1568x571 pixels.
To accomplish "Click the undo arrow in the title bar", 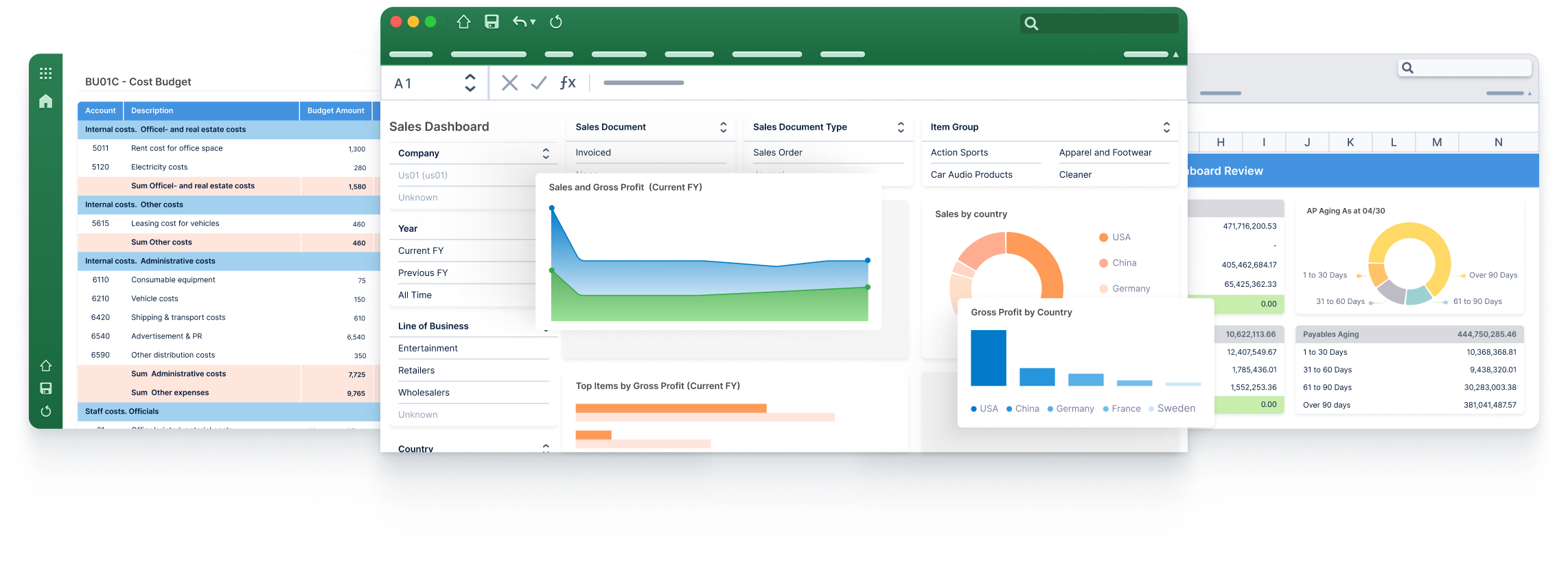I will [x=520, y=22].
